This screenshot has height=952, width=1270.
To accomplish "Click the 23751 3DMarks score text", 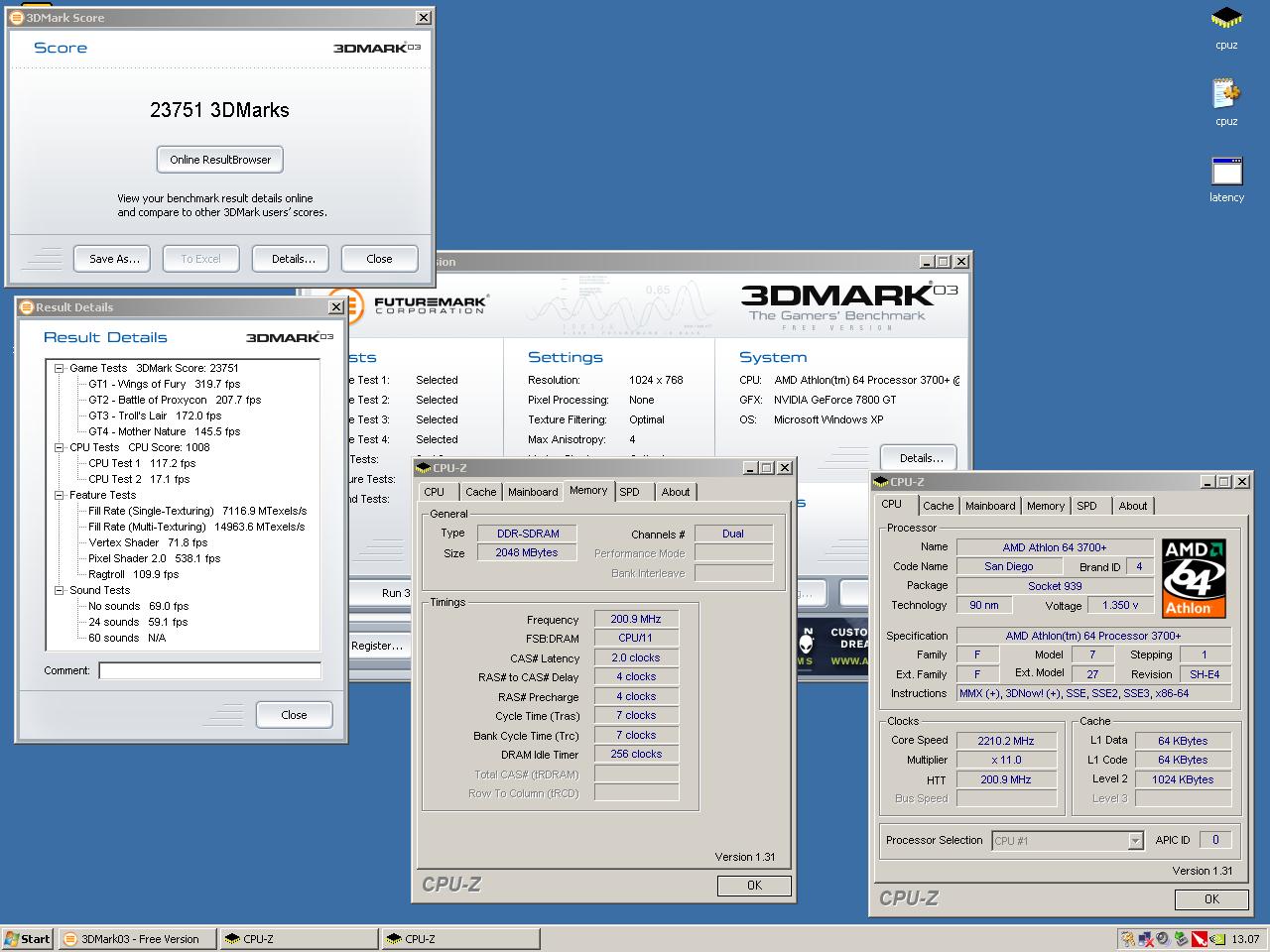I will (x=219, y=110).
